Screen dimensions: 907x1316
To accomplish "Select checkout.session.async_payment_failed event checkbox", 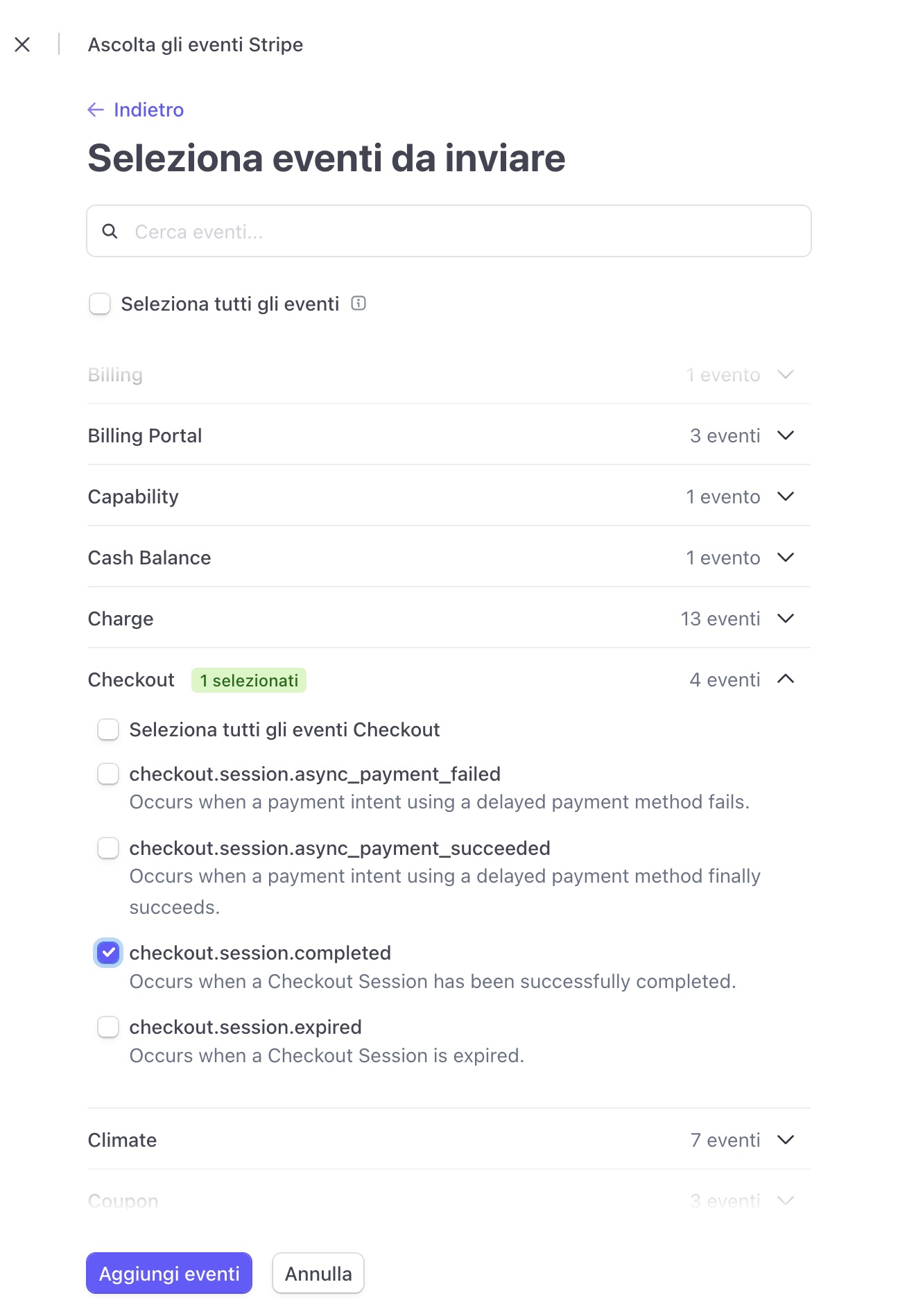I will point(108,774).
